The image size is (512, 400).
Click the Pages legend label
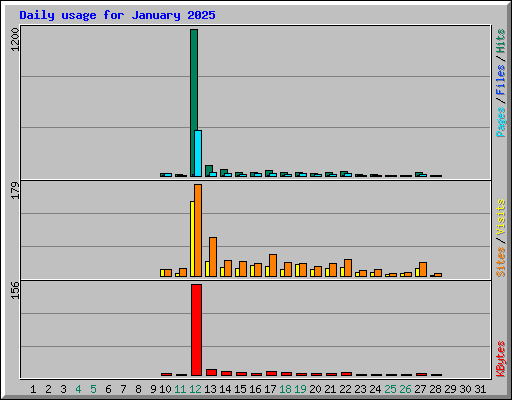500,122
